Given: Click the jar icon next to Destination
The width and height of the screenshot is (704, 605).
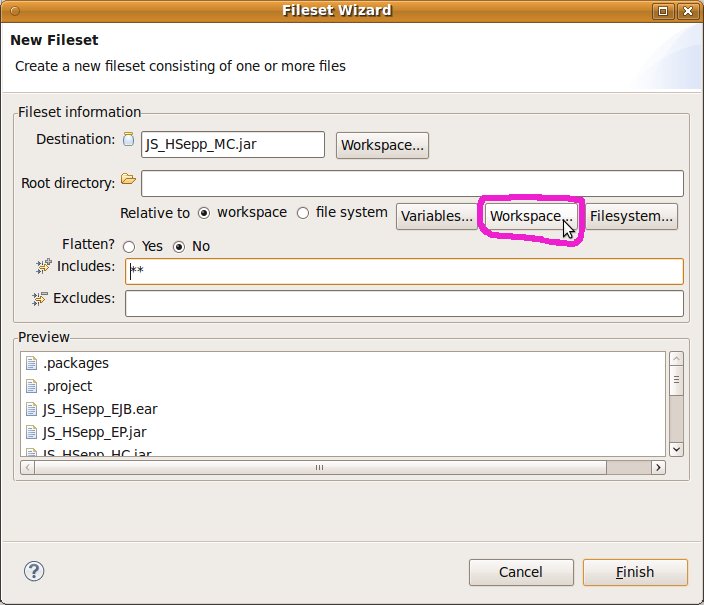Looking at the screenshot, I should click(128, 141).
